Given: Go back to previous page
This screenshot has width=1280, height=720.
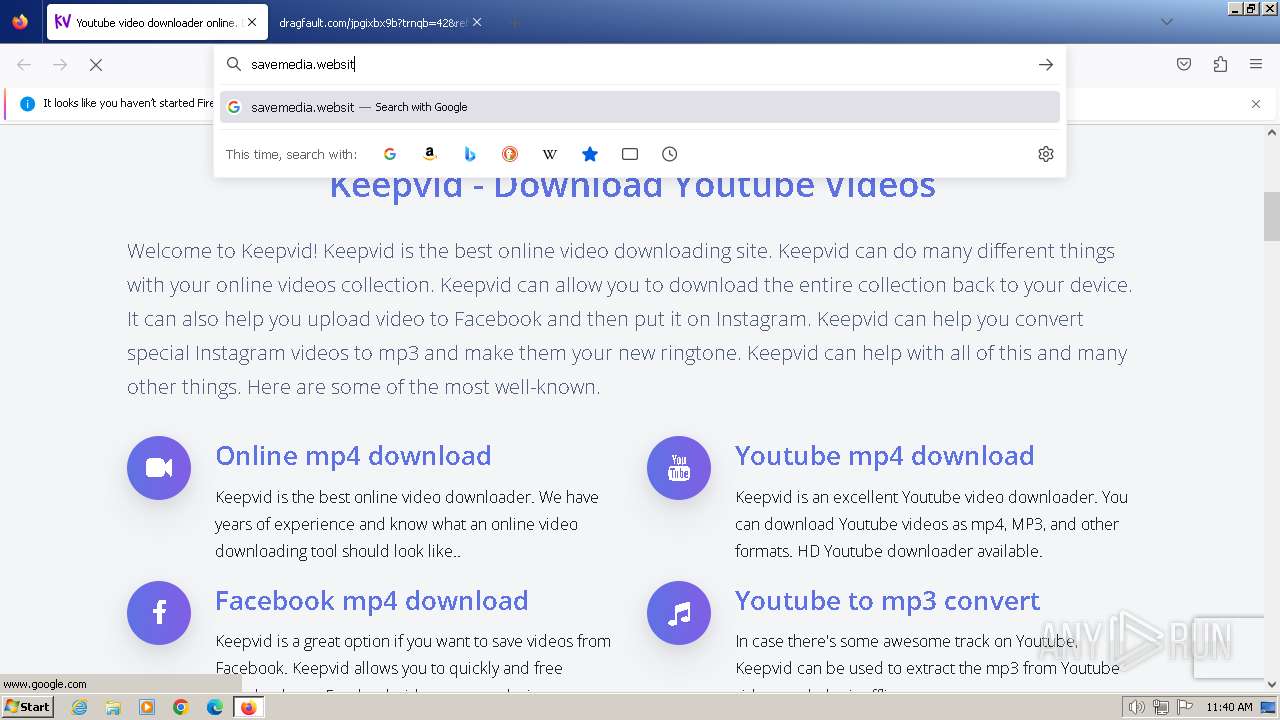Looking at the screenshot, I should click(24, 64).
